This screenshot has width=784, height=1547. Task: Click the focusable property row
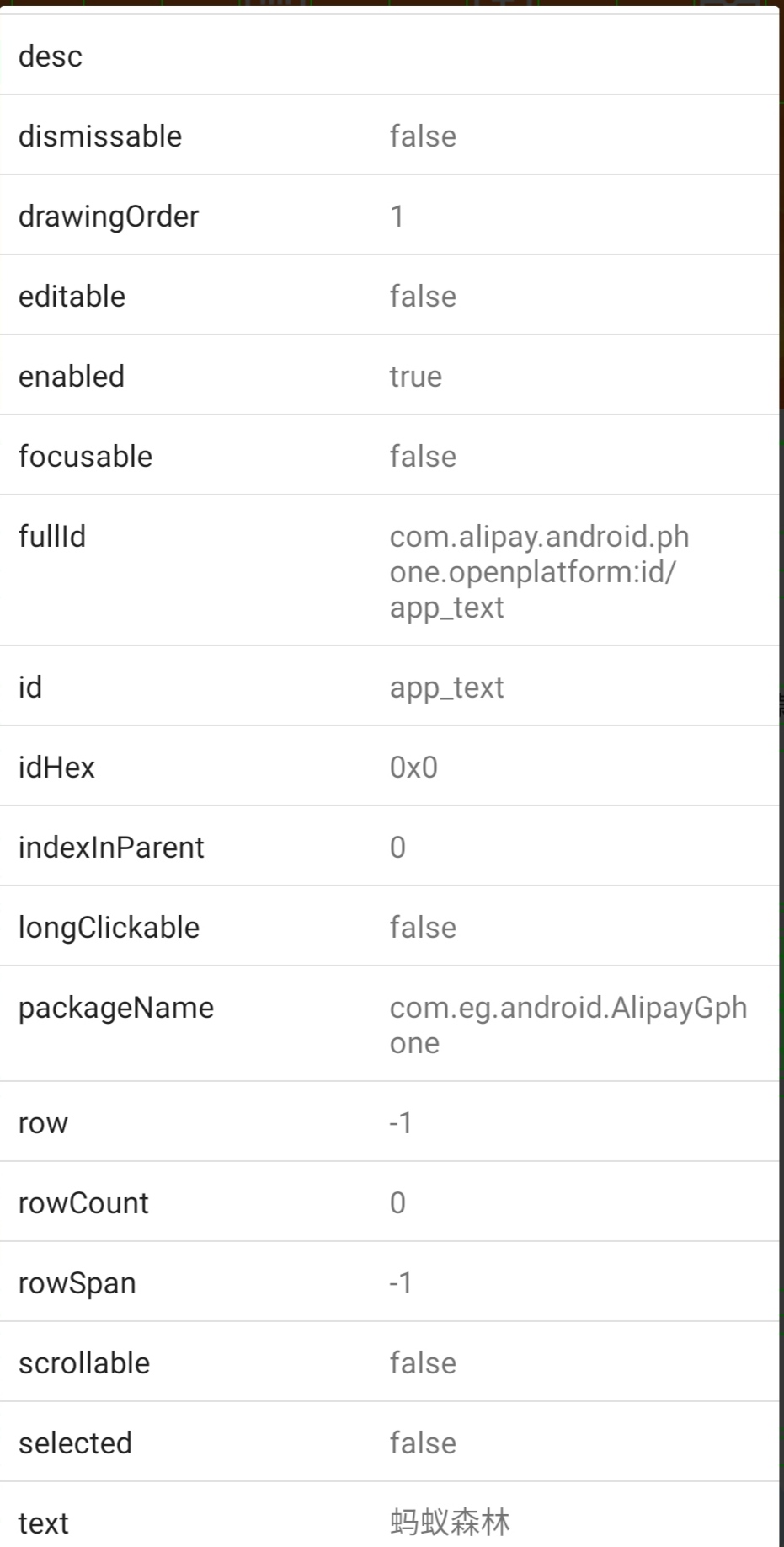pos(389,456)
